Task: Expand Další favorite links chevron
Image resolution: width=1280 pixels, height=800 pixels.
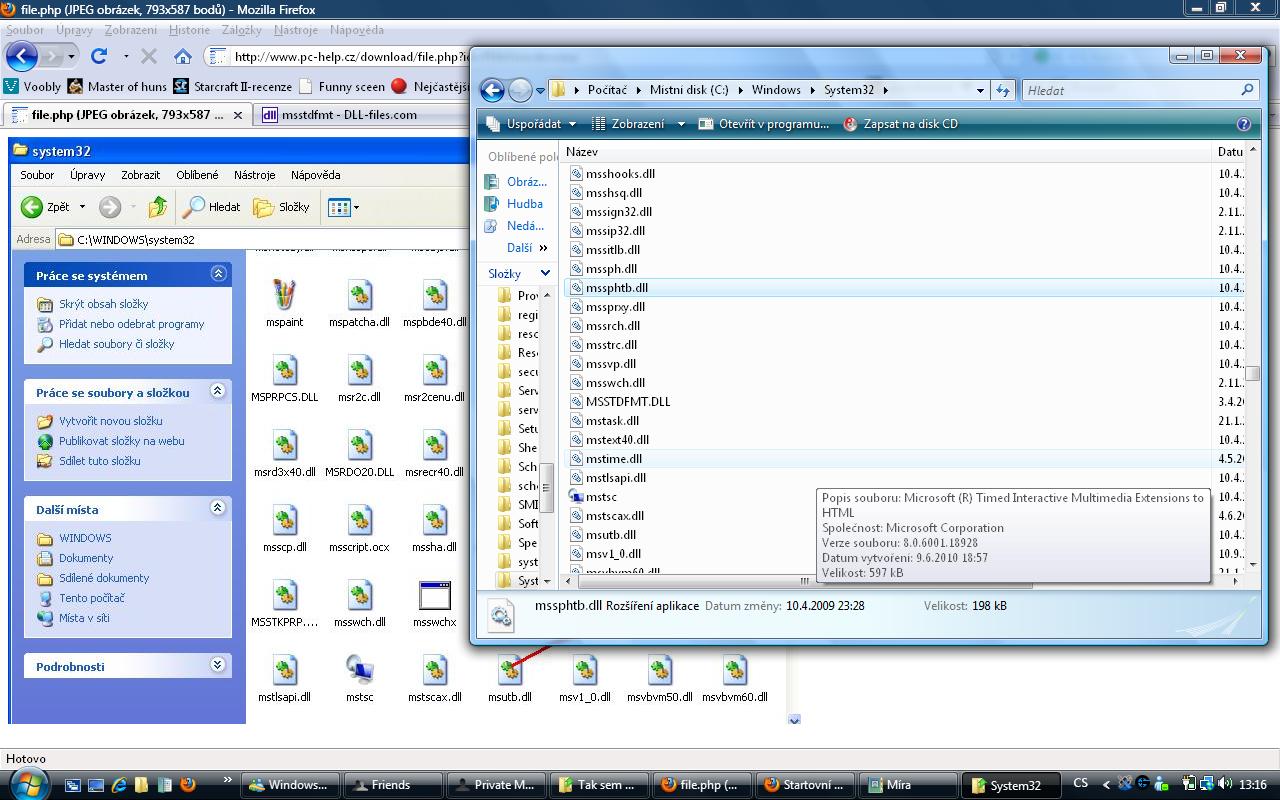Action: [x=543, y=248]
